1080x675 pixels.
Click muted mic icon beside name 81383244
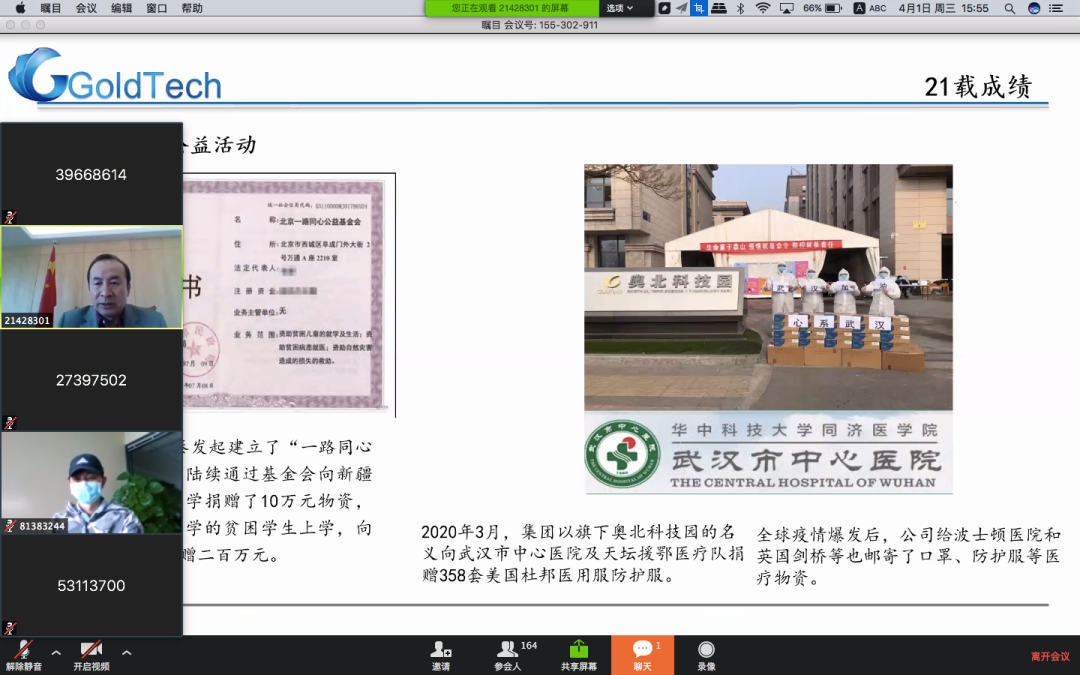pos(10,526)
